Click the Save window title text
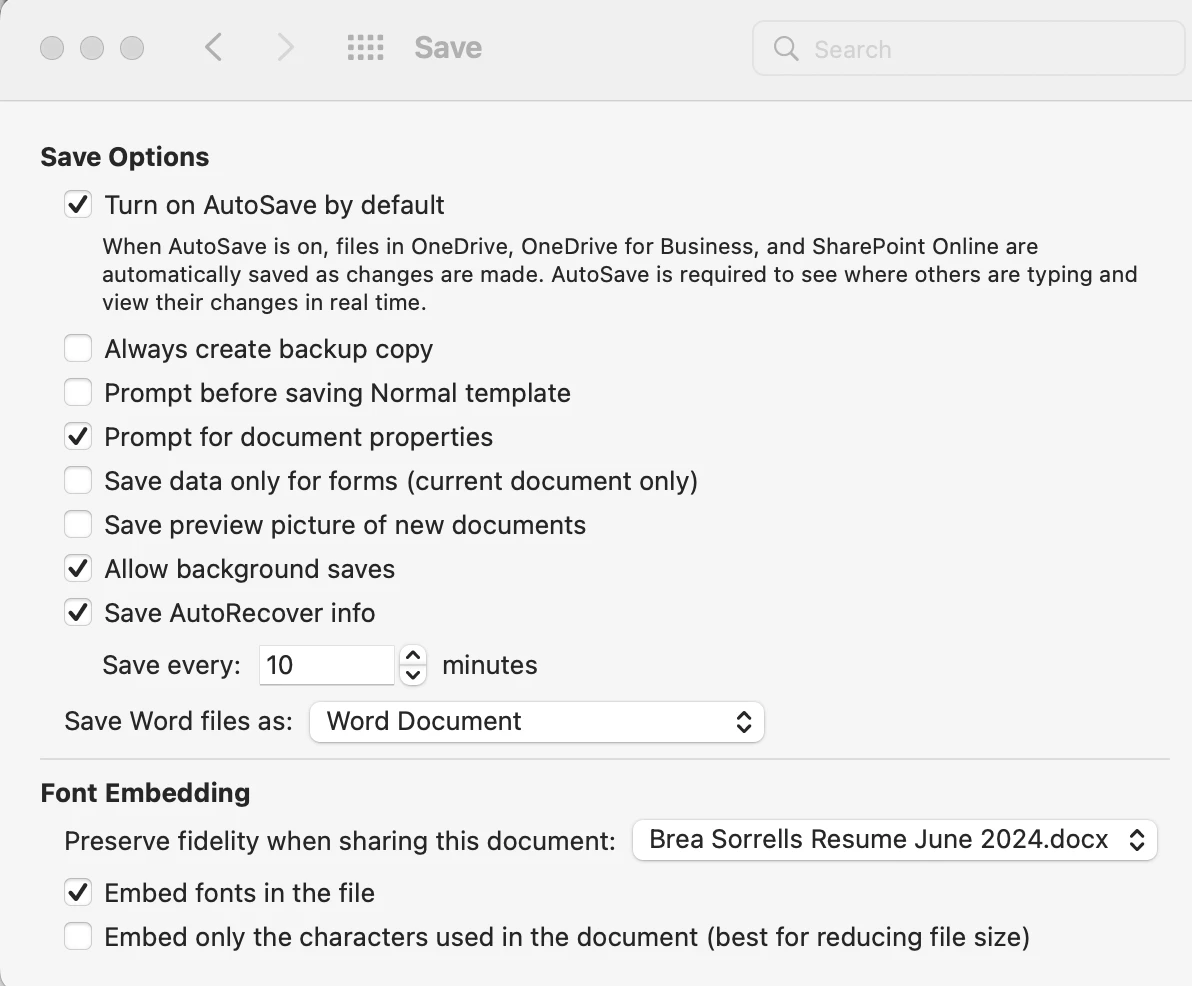The width and height of the screenshot is (1192, 986). click(448, 48)
